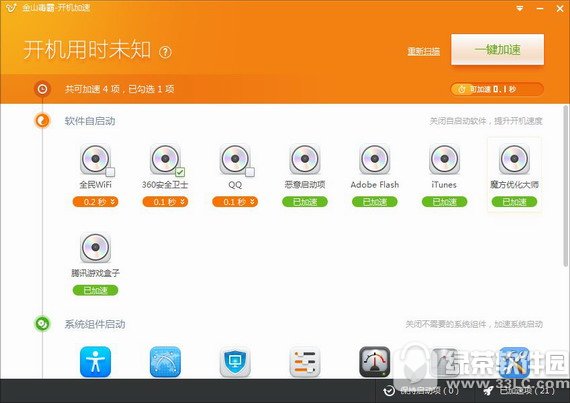Viewport: 570px width, 403px height.
Task: Click the orange 软件自启动 section icon
Action: (42, 121)
